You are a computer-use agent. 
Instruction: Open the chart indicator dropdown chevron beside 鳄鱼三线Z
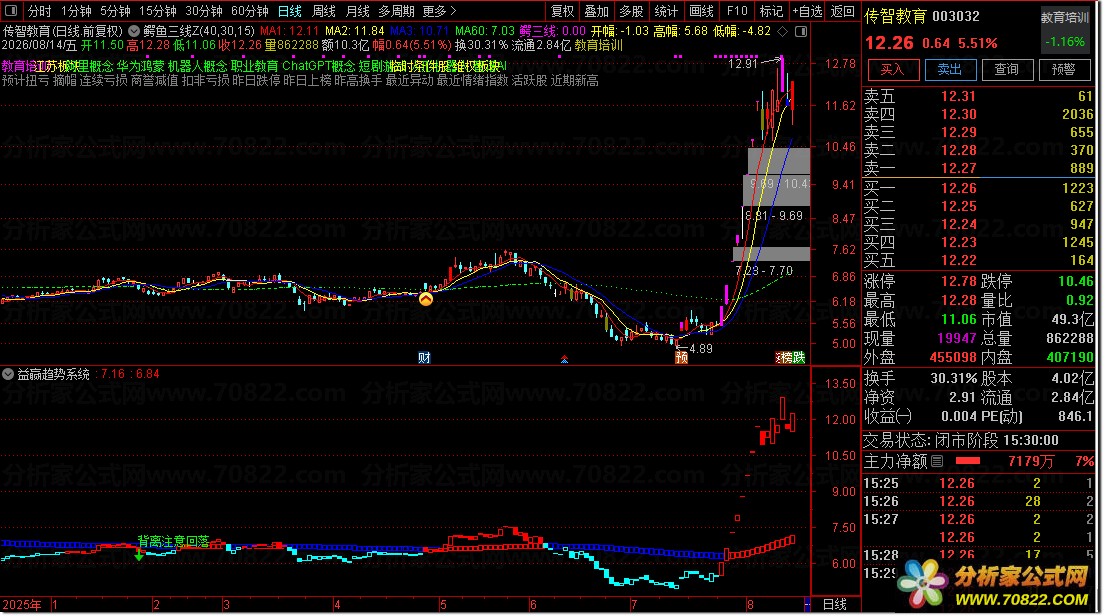tap(134, 31)
